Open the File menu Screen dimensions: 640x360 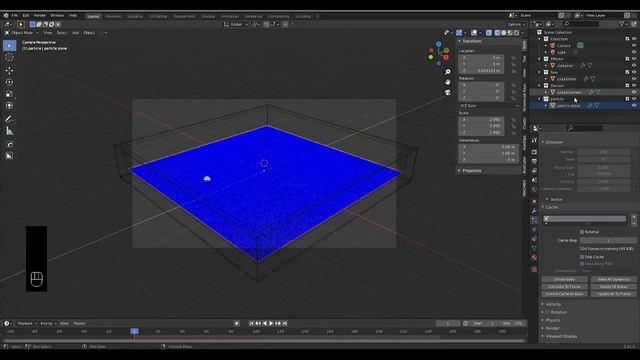click(15, 16)
